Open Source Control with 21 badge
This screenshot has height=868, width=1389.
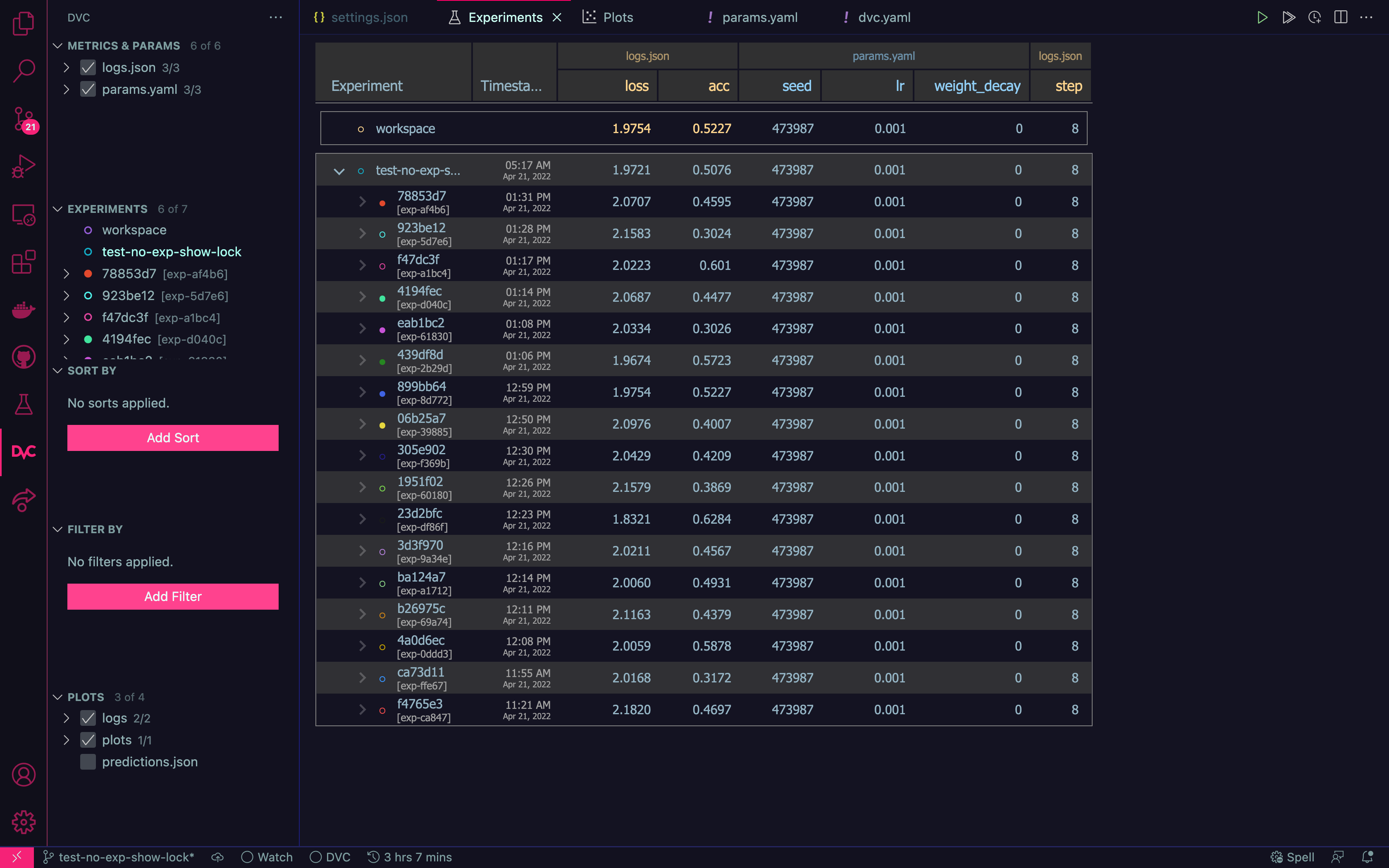coord(24,119)
